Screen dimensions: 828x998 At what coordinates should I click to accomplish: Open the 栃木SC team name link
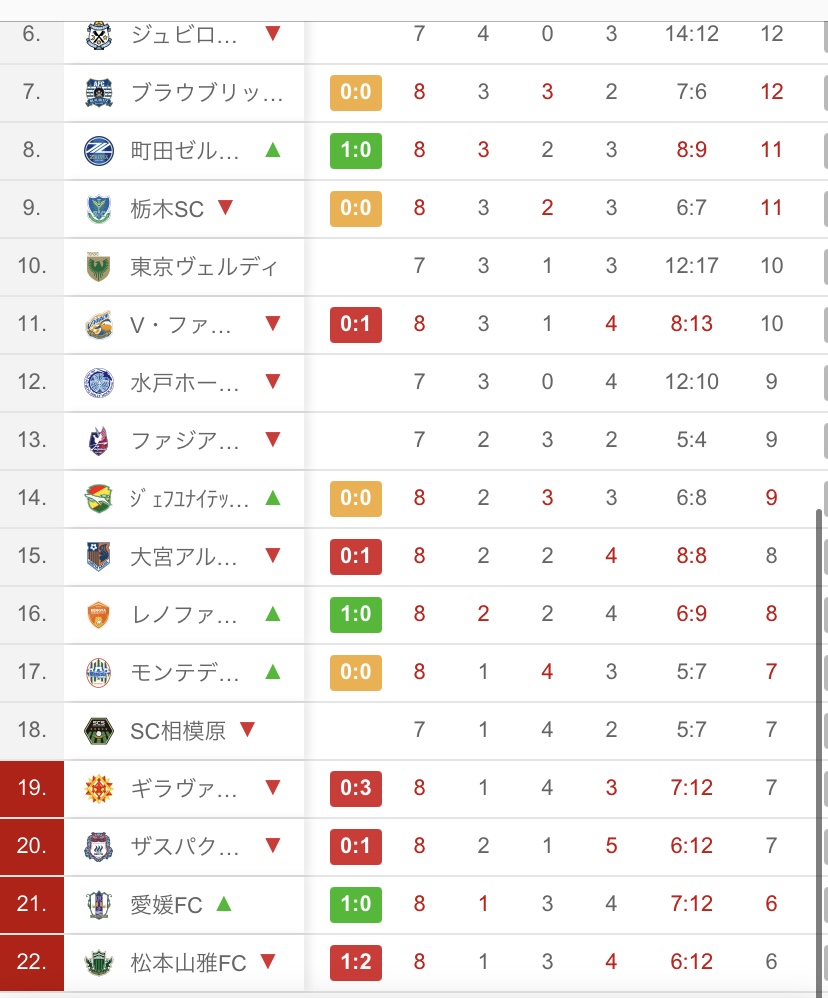pos(167,209)
